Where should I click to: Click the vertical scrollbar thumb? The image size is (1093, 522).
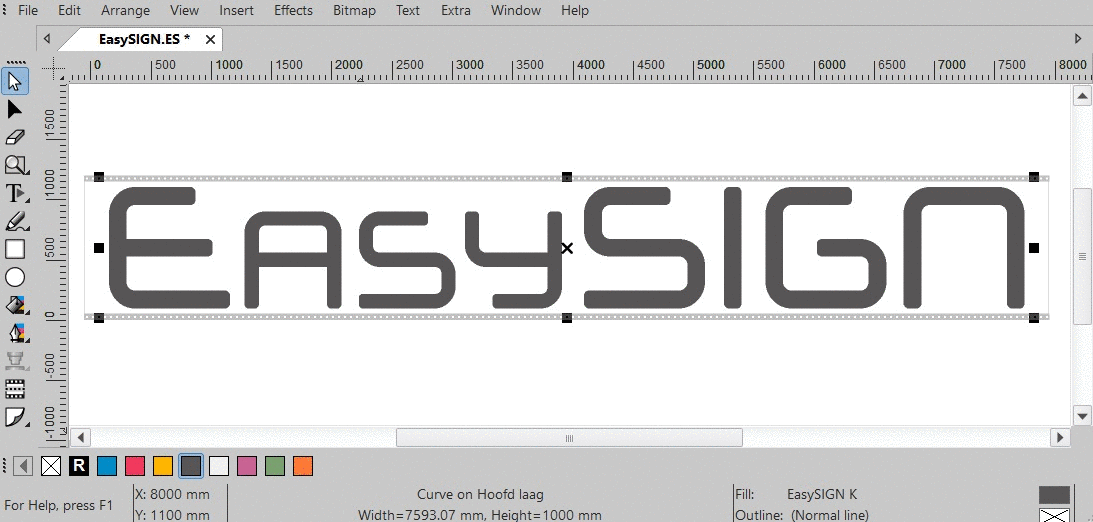coord(1082,256)
